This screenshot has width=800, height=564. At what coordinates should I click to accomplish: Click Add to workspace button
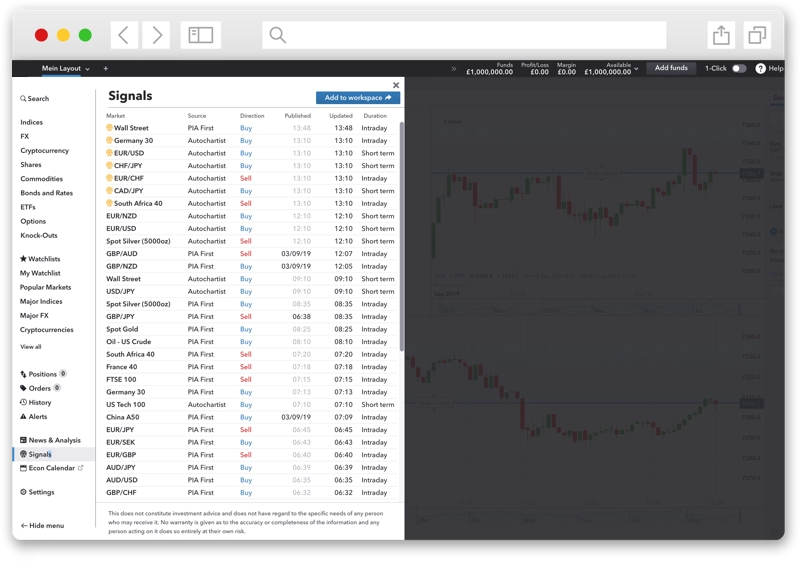click(x=358, y=97)
